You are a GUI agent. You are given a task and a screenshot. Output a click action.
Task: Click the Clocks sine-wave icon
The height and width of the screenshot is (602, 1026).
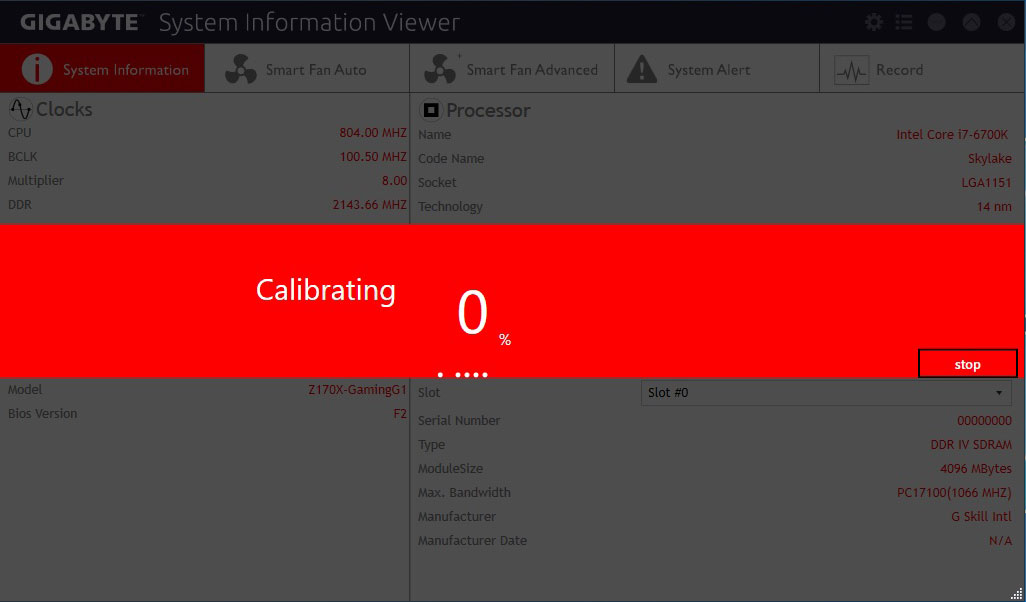pyautogui.click(x=20, y=109)
